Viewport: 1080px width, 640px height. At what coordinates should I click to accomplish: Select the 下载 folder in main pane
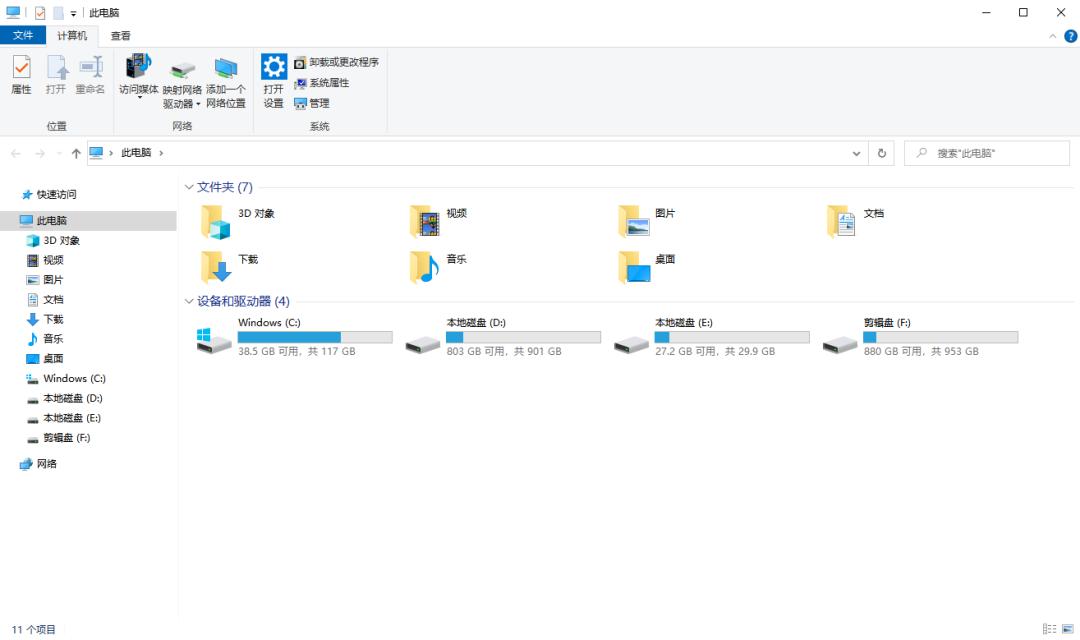point(229,267)
